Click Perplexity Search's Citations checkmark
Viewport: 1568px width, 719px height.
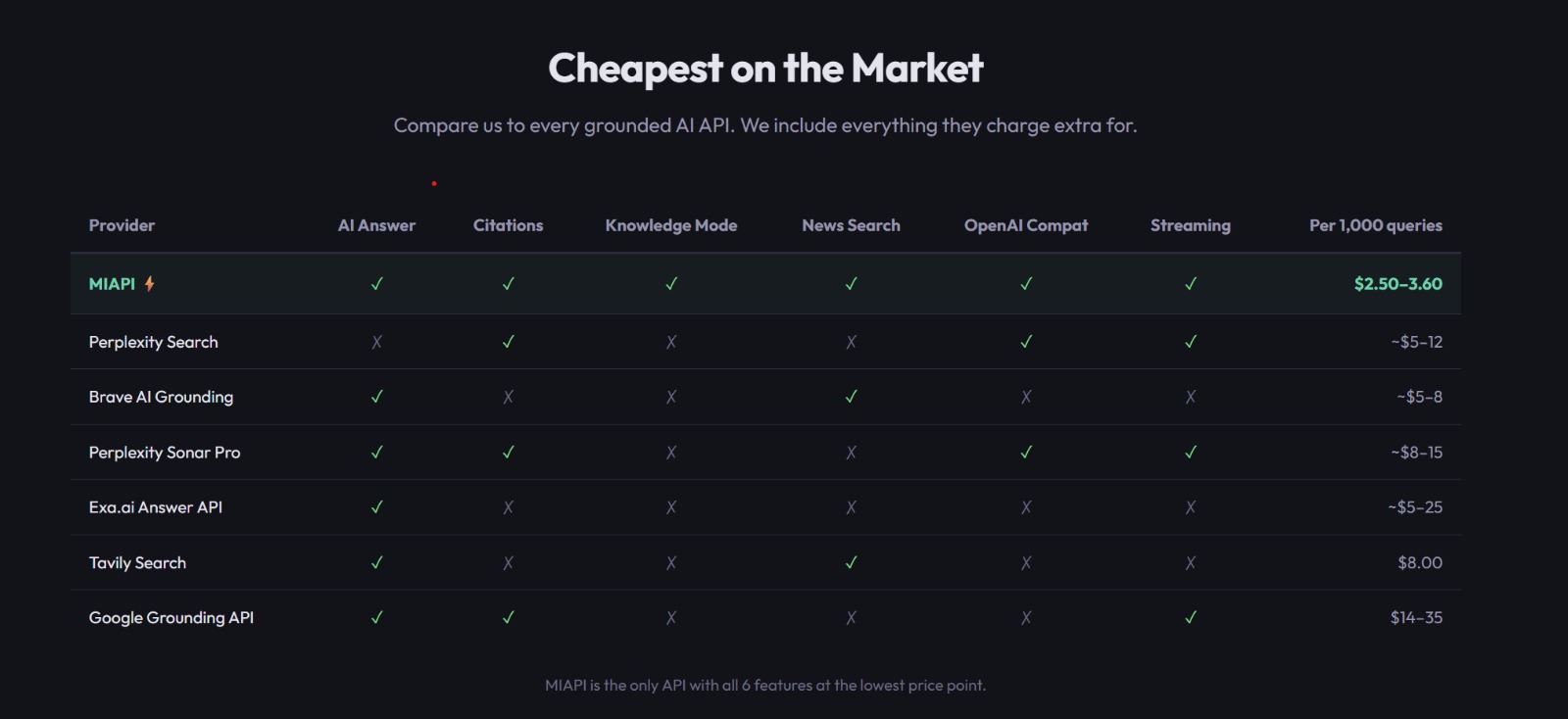point(508,342)
